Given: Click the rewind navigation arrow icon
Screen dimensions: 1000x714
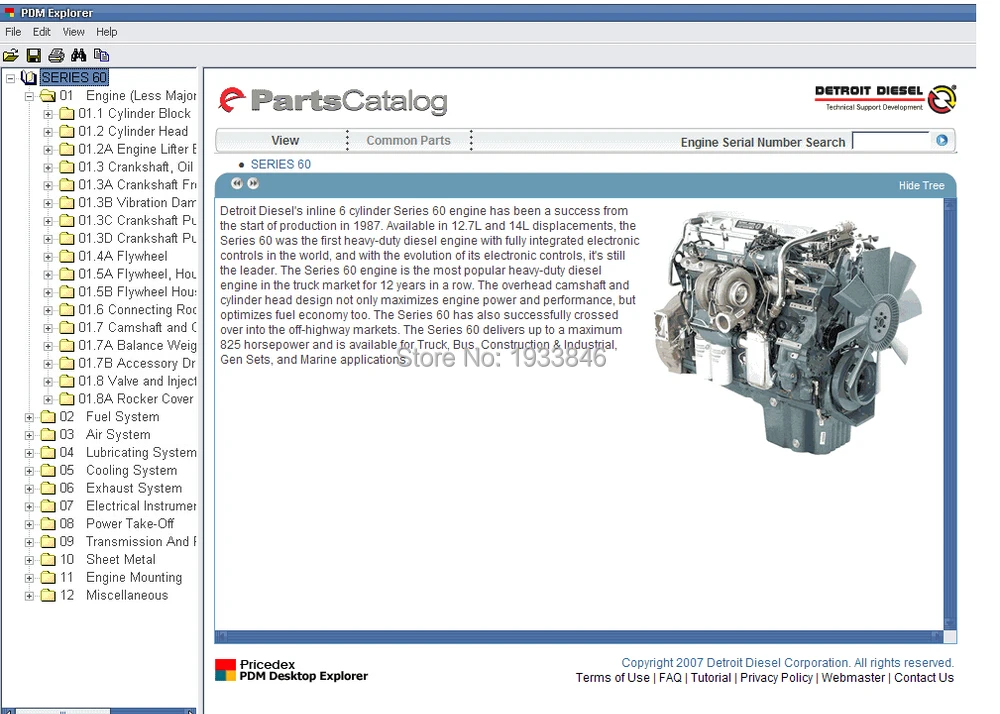Looking at the screenshot, I should [237, 184].
